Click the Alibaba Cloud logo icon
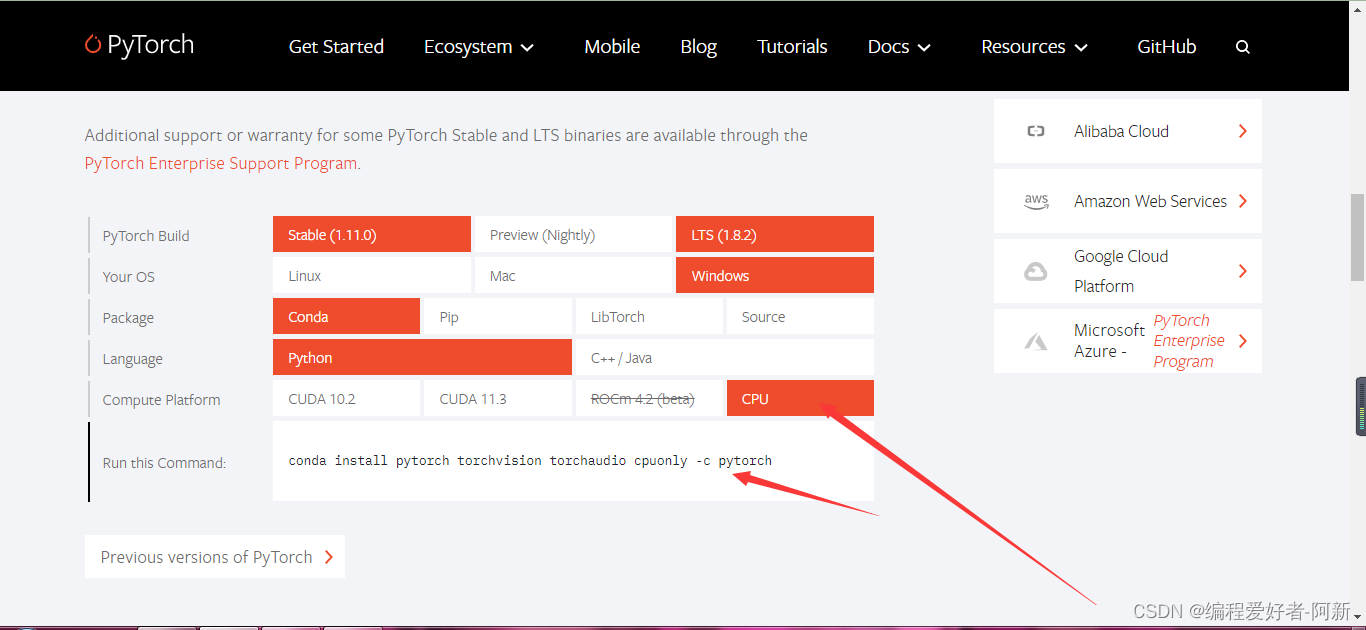Screen dimensions: 1366x630 coord(1036,131)
